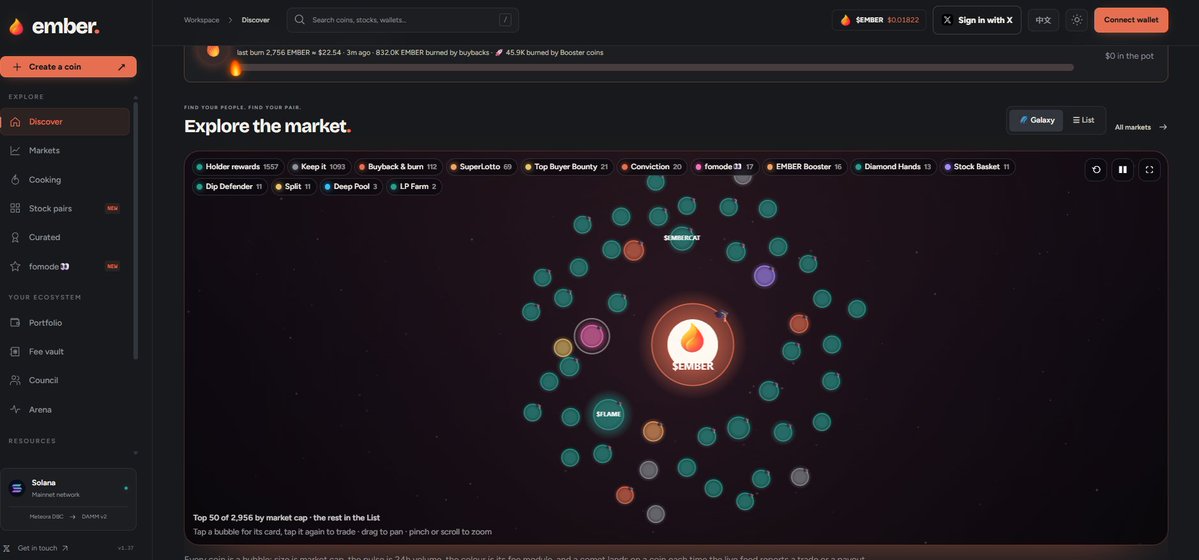Select fomode in the sidebar
The width and height of the screenshot is (1199, 560).
tap(65, 266)
